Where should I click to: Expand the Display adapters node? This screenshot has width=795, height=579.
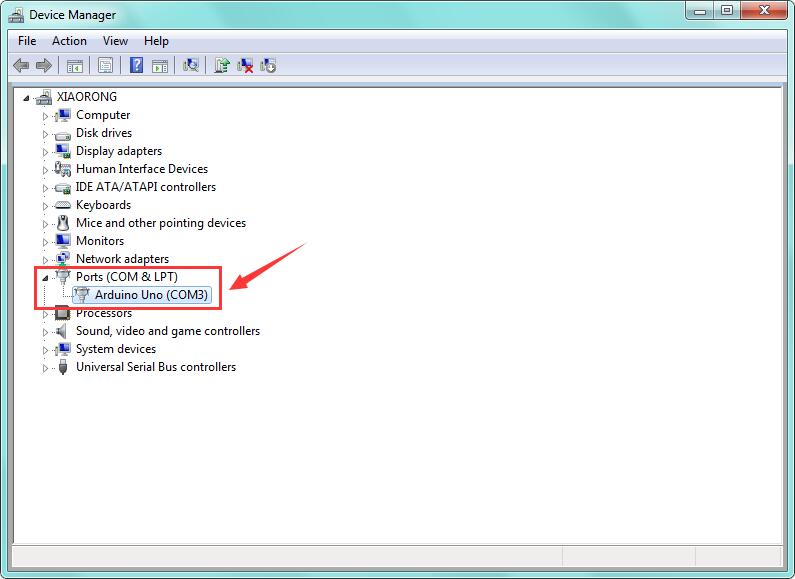point(45,152)
